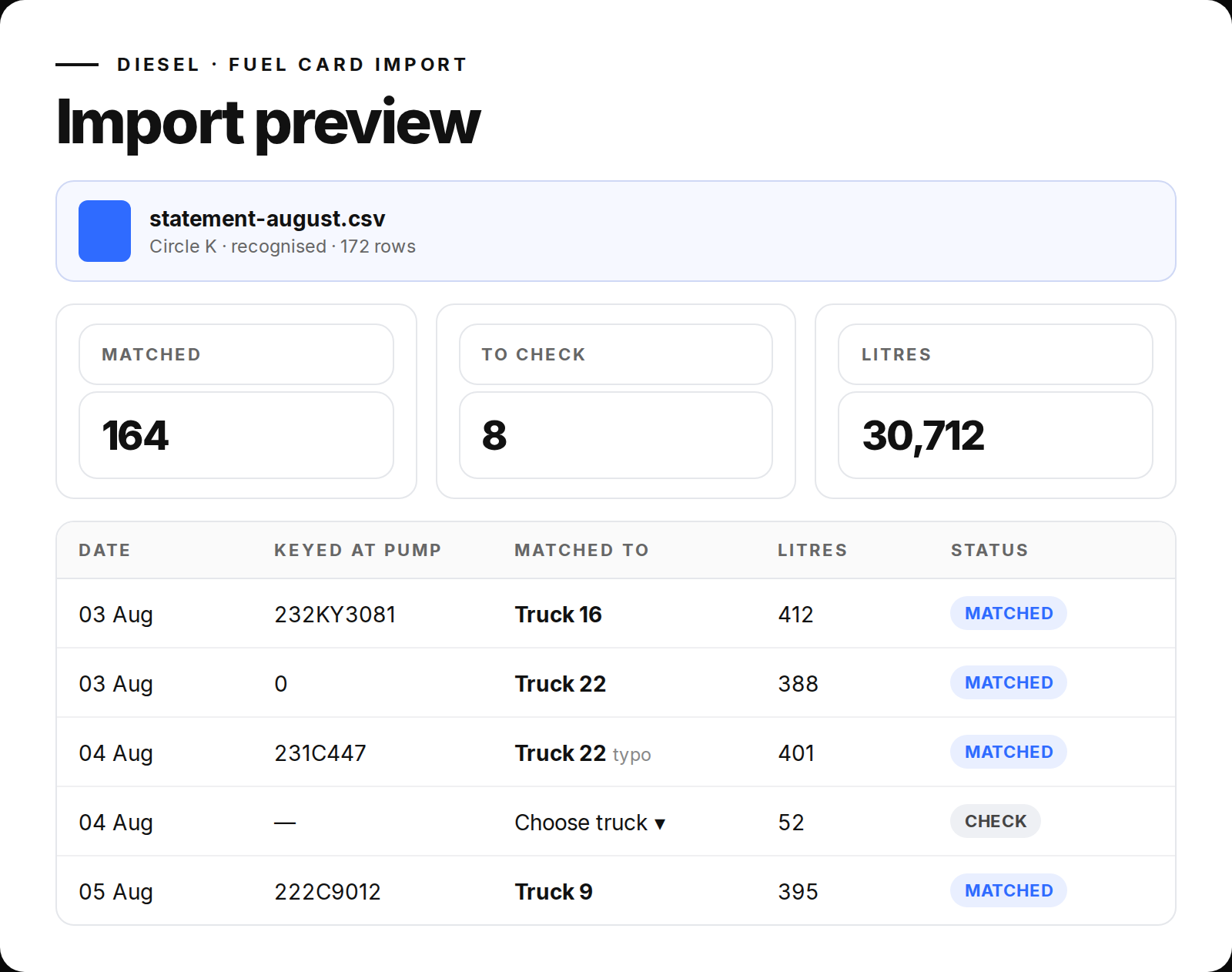This screenshot has width=1232, height=972.
Task: Click the keyed value 232KY3081
Action: click(x=335, y=615)
